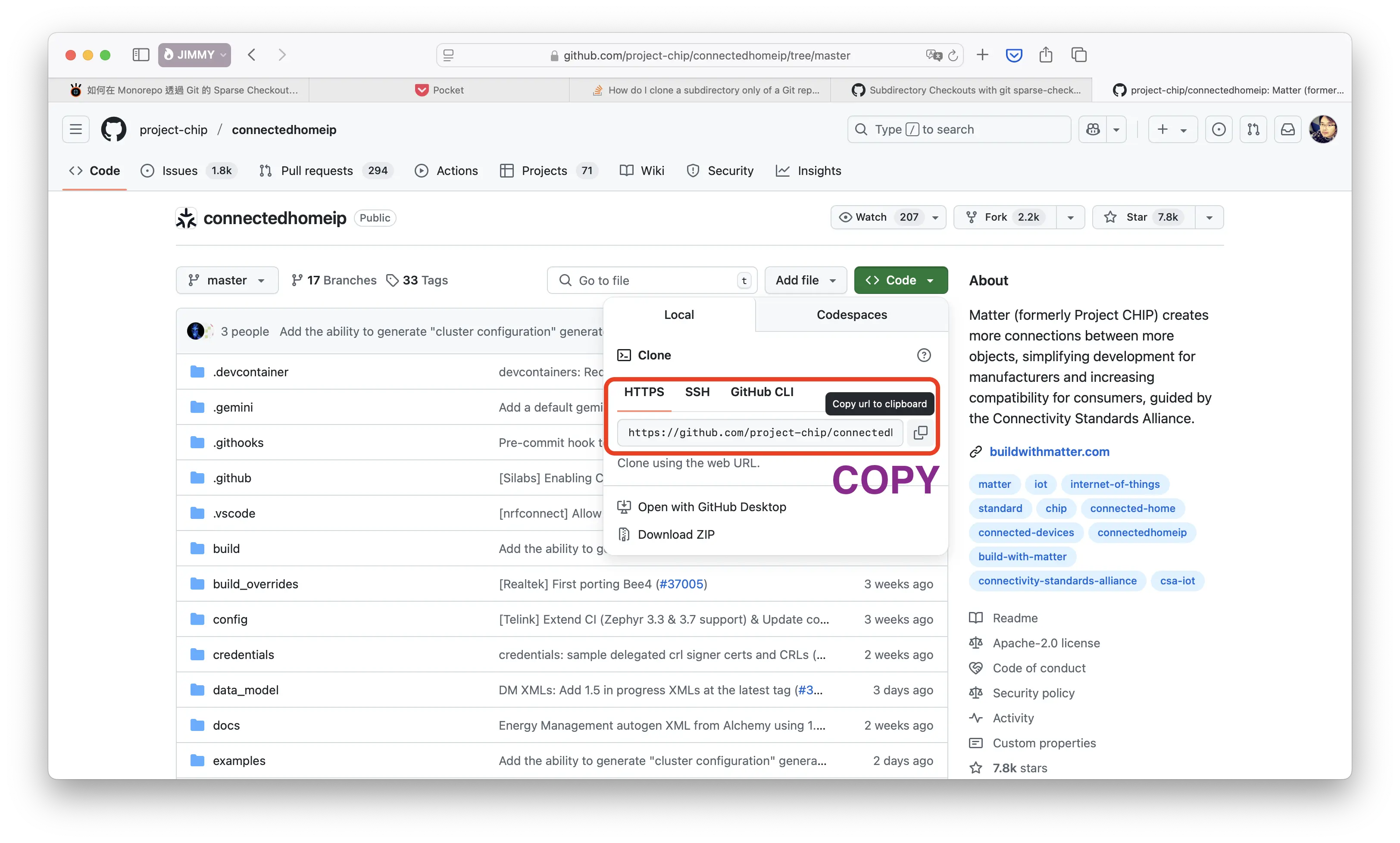Screen dimensions: 1400x843
Task: Open the JIMMY profile dropdown
Action: (194, 55)
